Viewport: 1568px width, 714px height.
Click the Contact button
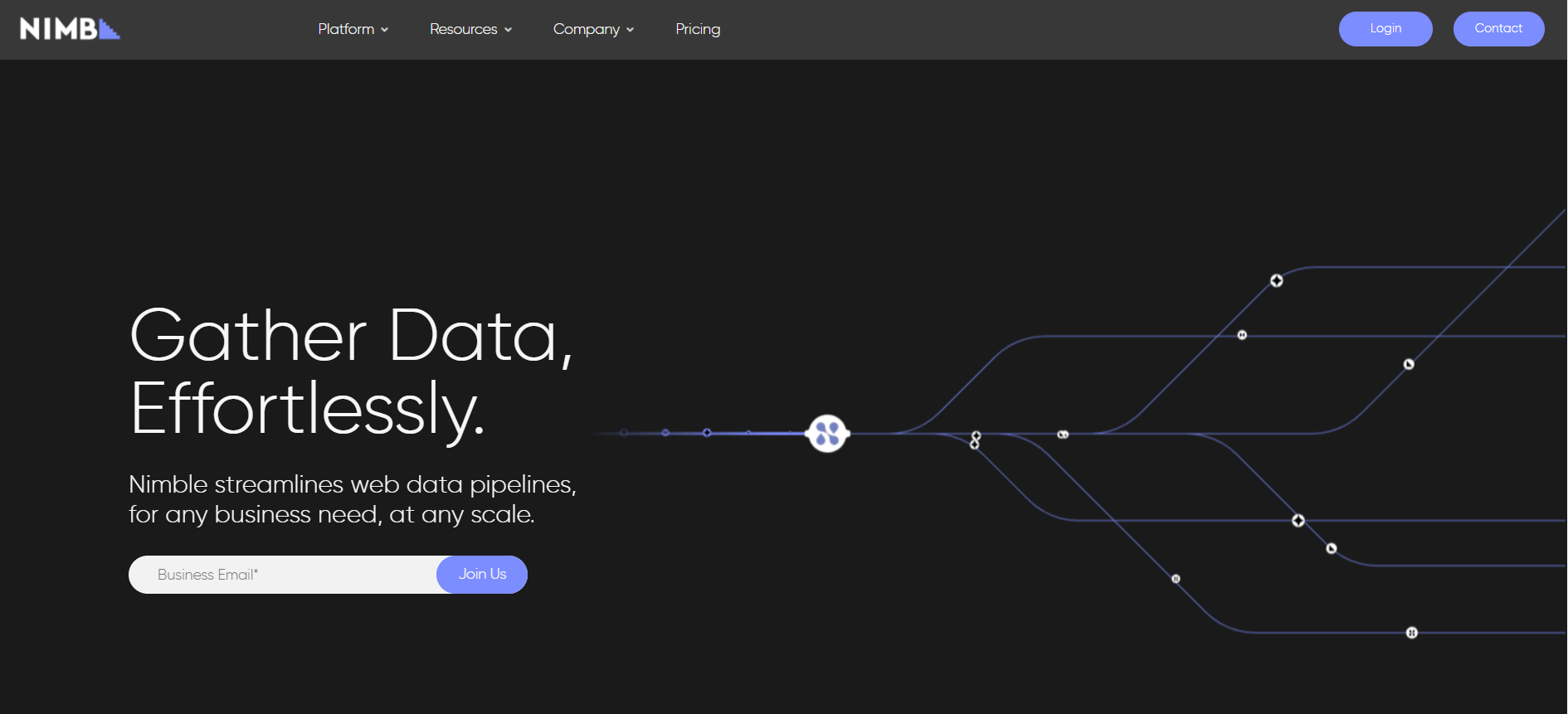coord(1498,29)
